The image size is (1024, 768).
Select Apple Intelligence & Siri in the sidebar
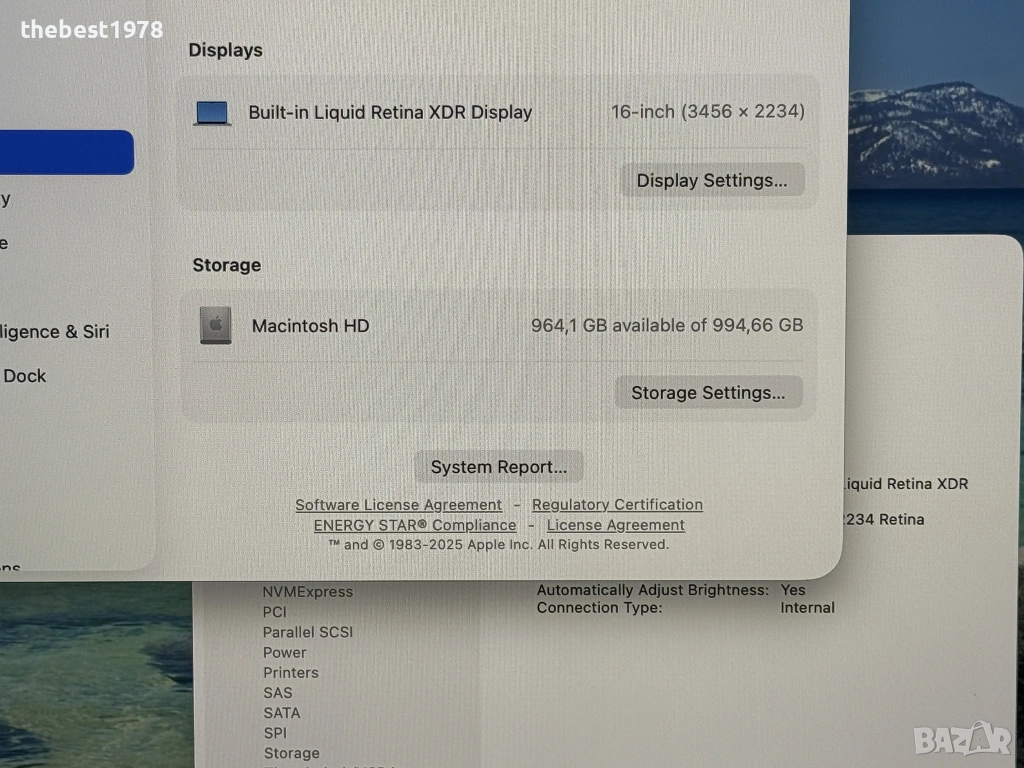(x=55, y=332)
